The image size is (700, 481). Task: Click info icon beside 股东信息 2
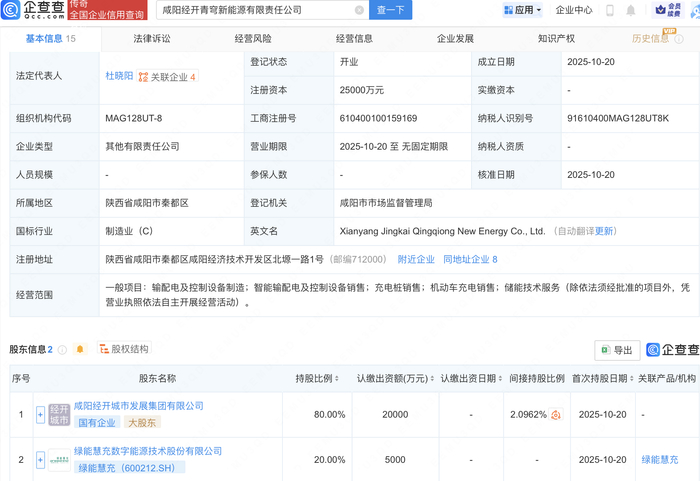point(62,350)
